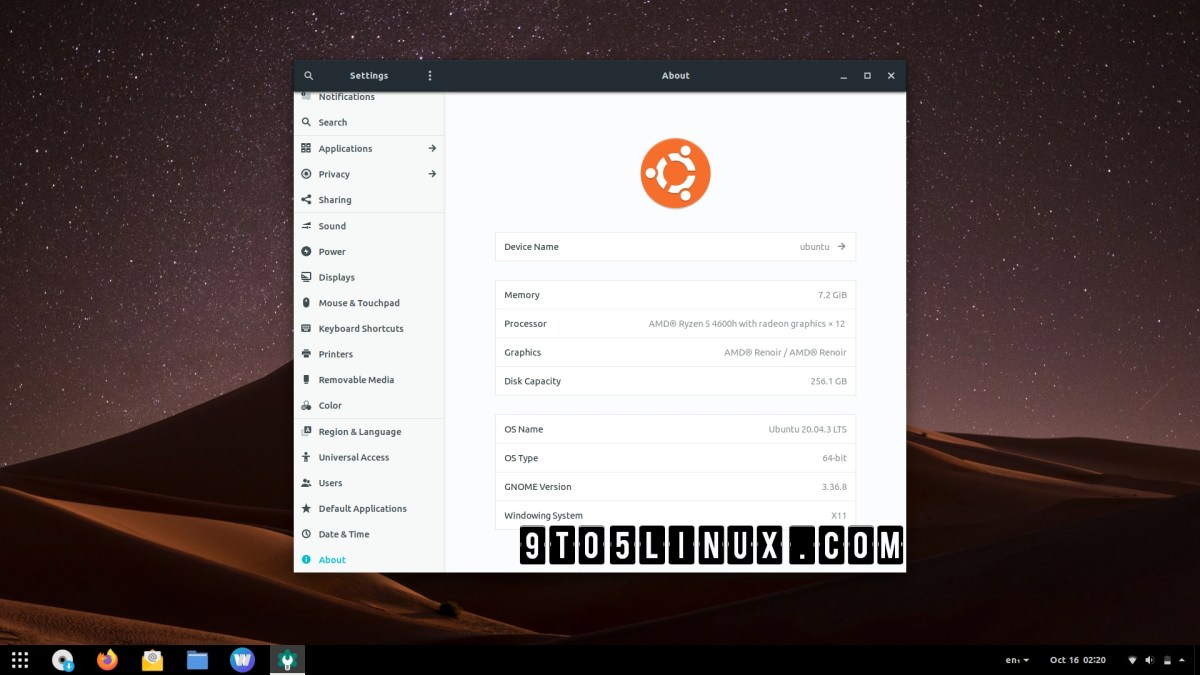Maximize the Settings window
Viewport: 1200px width, 675px height.
(867, 76)
